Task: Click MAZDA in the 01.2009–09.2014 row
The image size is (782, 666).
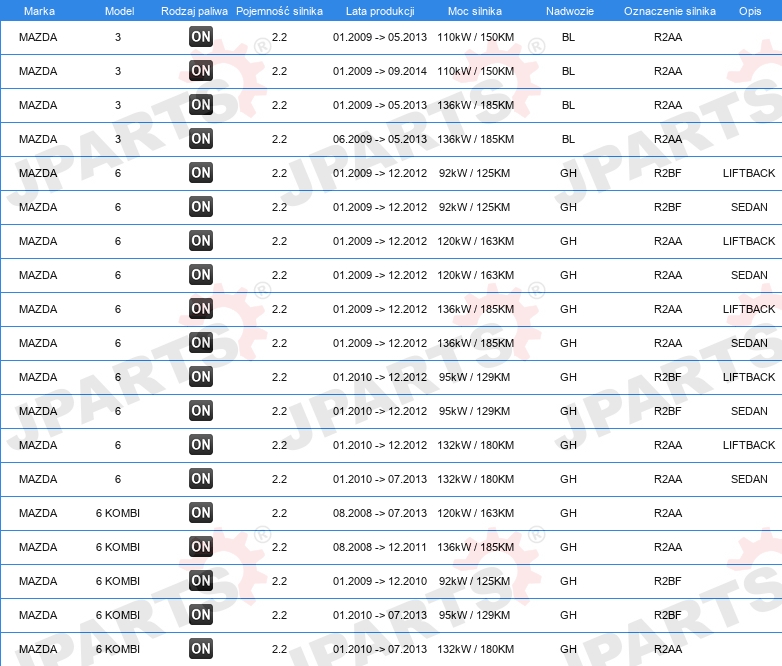Action: coord(38,71)
